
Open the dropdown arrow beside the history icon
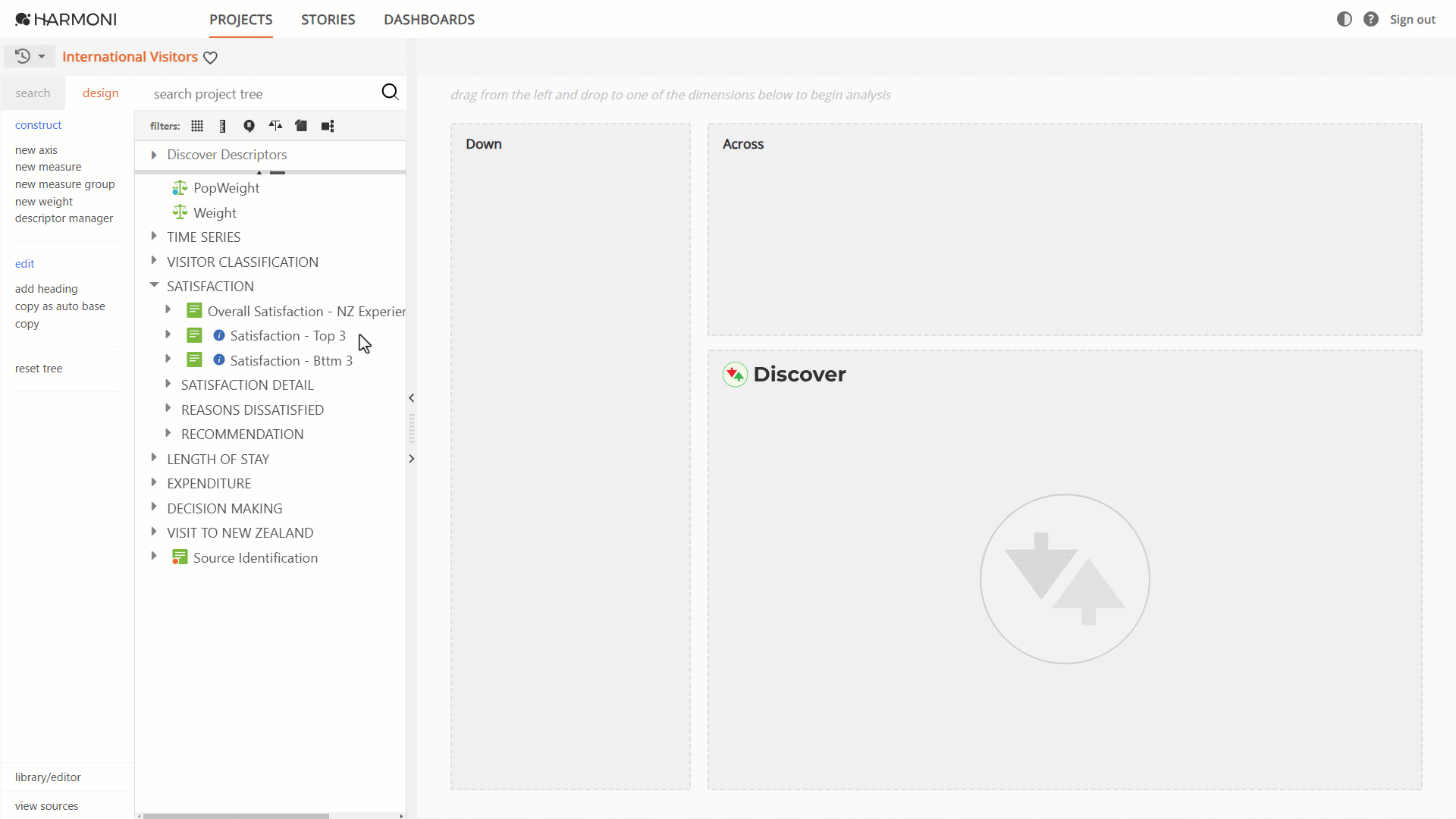(42, 56)
